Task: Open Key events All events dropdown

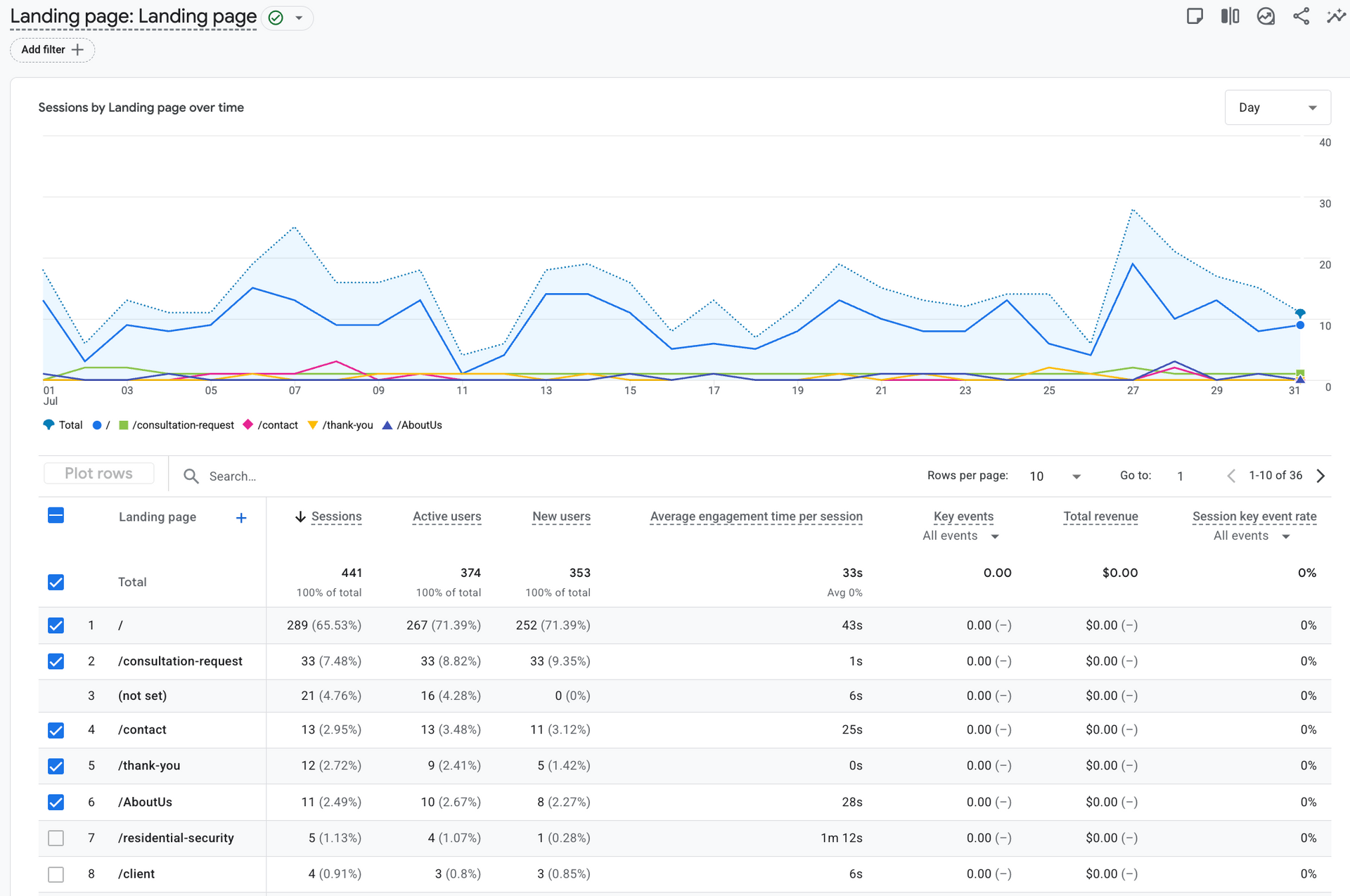Action: click(x=960, y=536)
